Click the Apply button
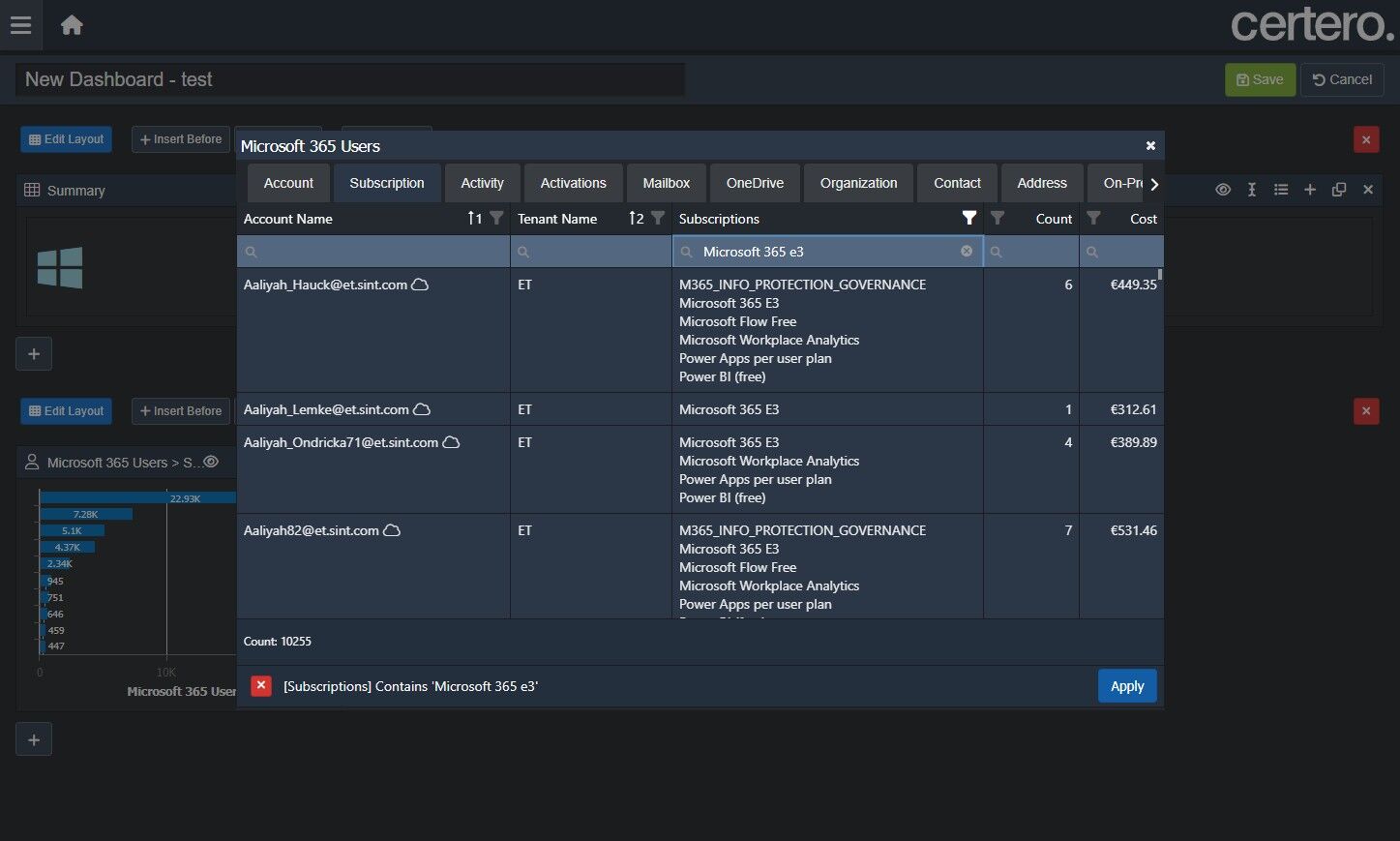 tap(1126, 686)
